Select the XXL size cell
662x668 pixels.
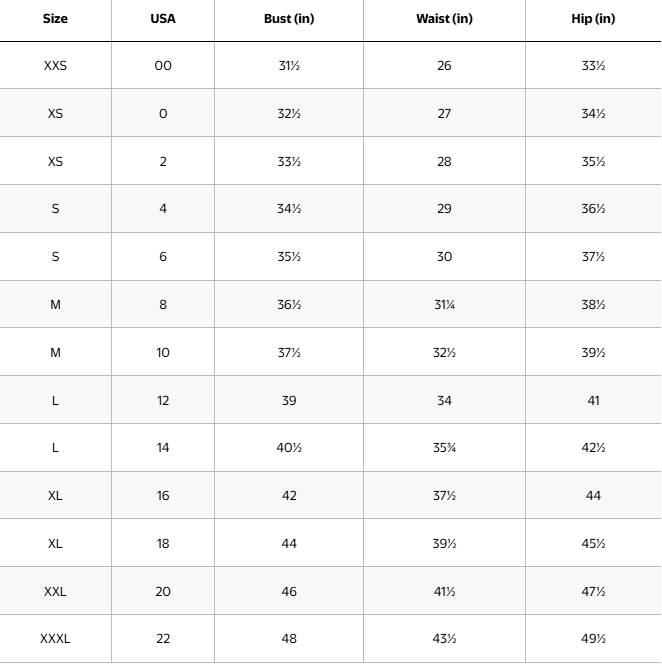(x=55, y=592)
